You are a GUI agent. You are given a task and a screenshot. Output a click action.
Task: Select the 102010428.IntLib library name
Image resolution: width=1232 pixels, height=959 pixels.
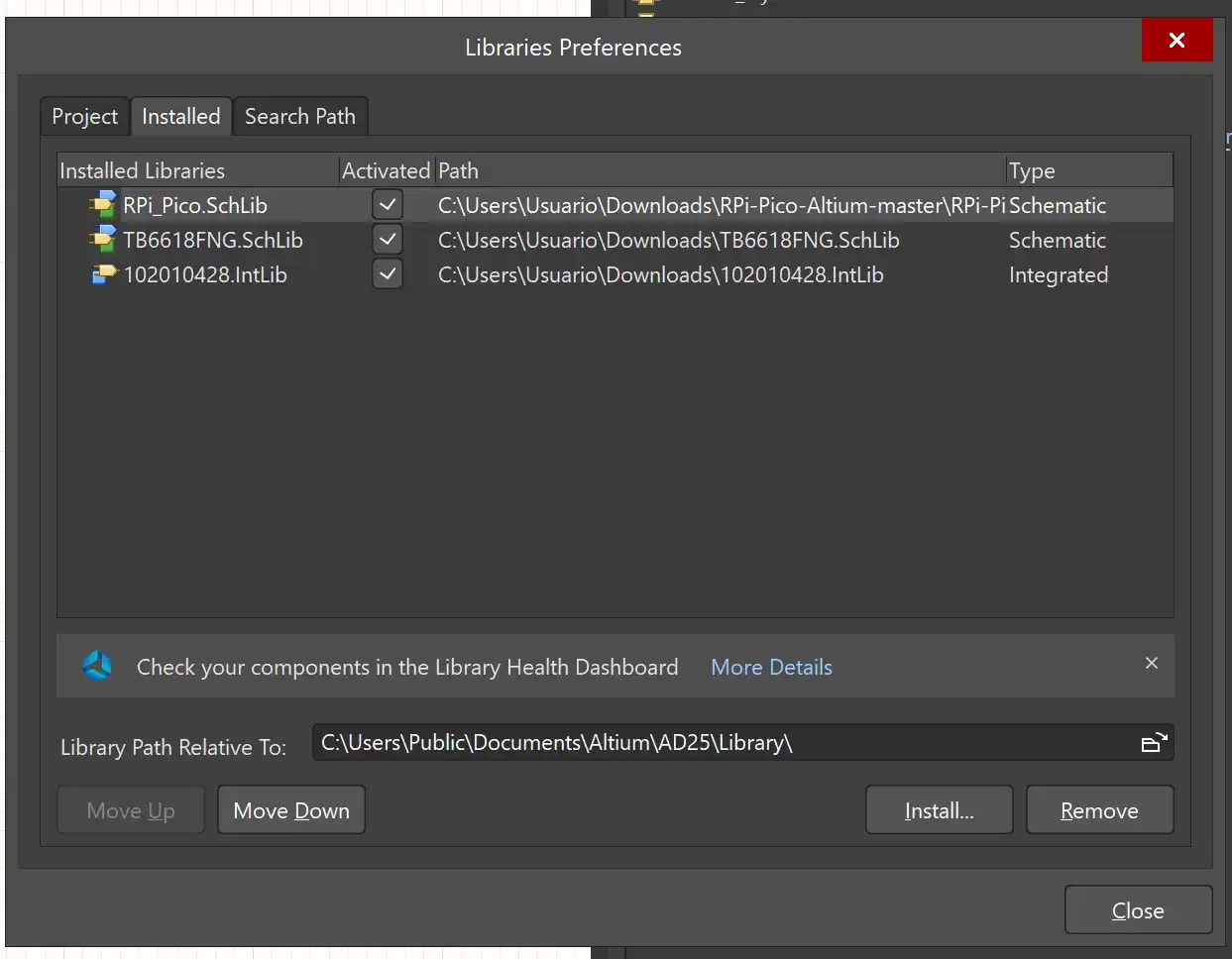coord(205,274)
